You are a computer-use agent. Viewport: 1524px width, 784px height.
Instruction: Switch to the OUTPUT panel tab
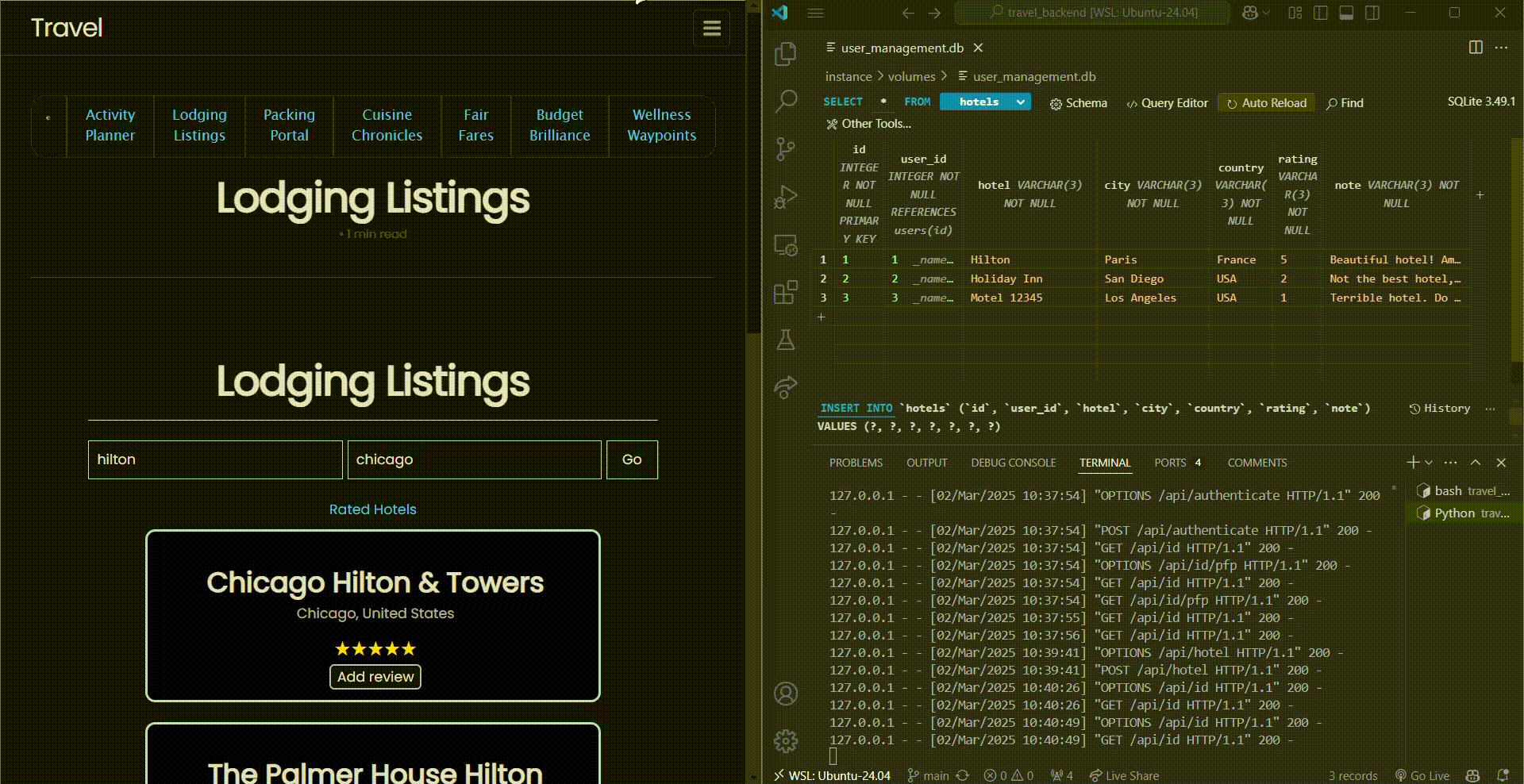[926, 463]
